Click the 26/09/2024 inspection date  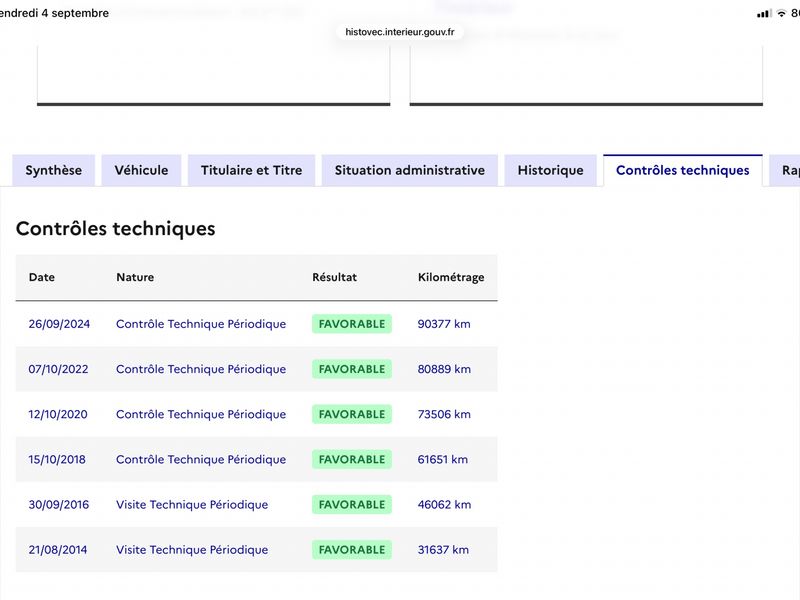pyautogui.click(x=59, y=324)
